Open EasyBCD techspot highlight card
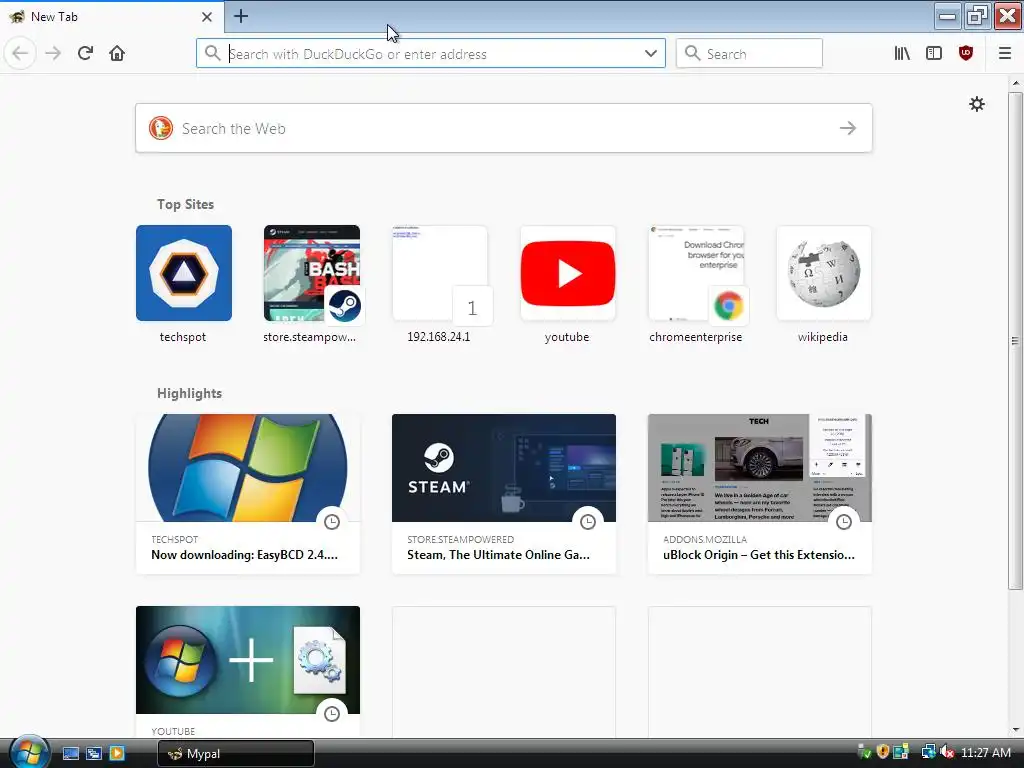The image size is (1024, 768). (248, 494)
